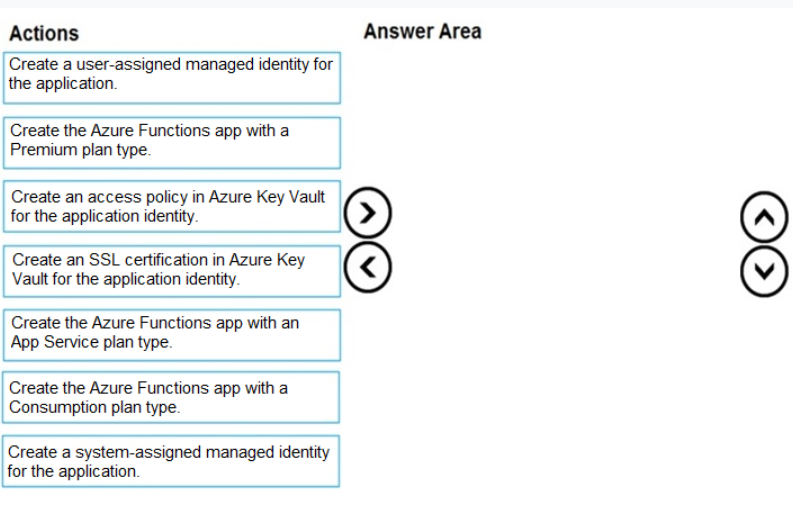Select 'Azure Functions app with a Consumption plan' action

[171, 398]
